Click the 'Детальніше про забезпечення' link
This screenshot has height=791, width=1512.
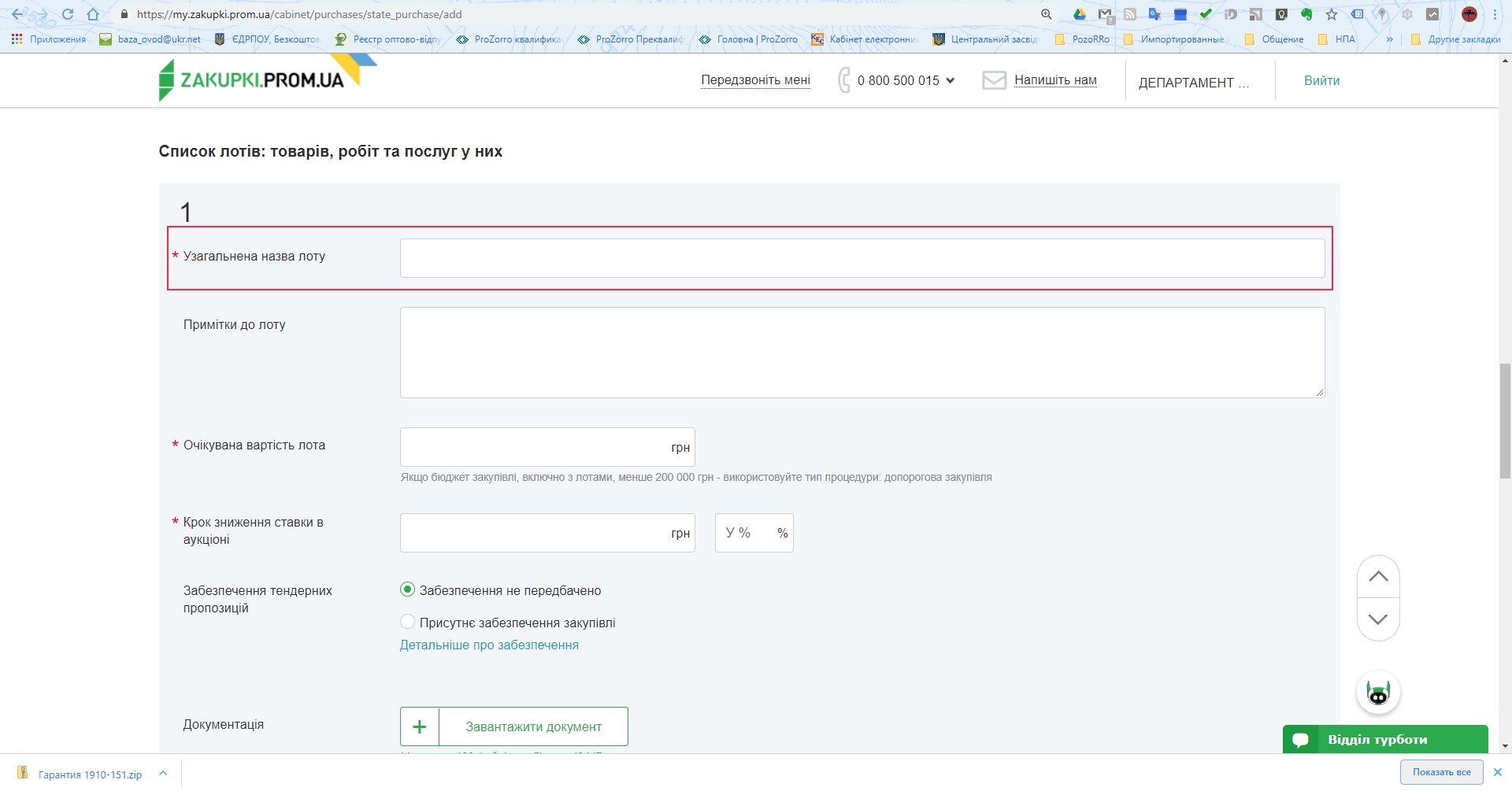click(489, 645)
